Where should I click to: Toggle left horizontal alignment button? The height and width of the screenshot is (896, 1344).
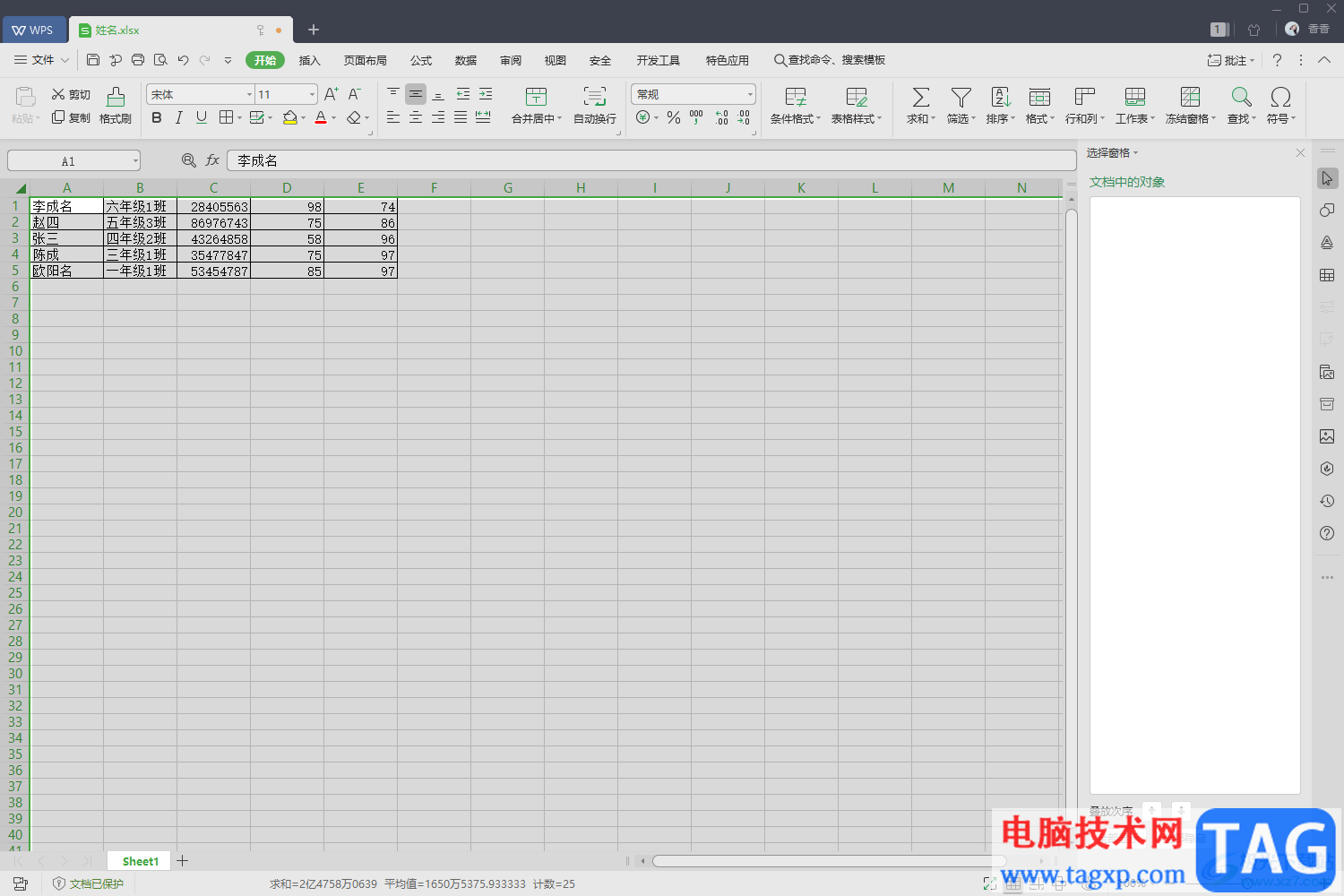tap(393, 117)
